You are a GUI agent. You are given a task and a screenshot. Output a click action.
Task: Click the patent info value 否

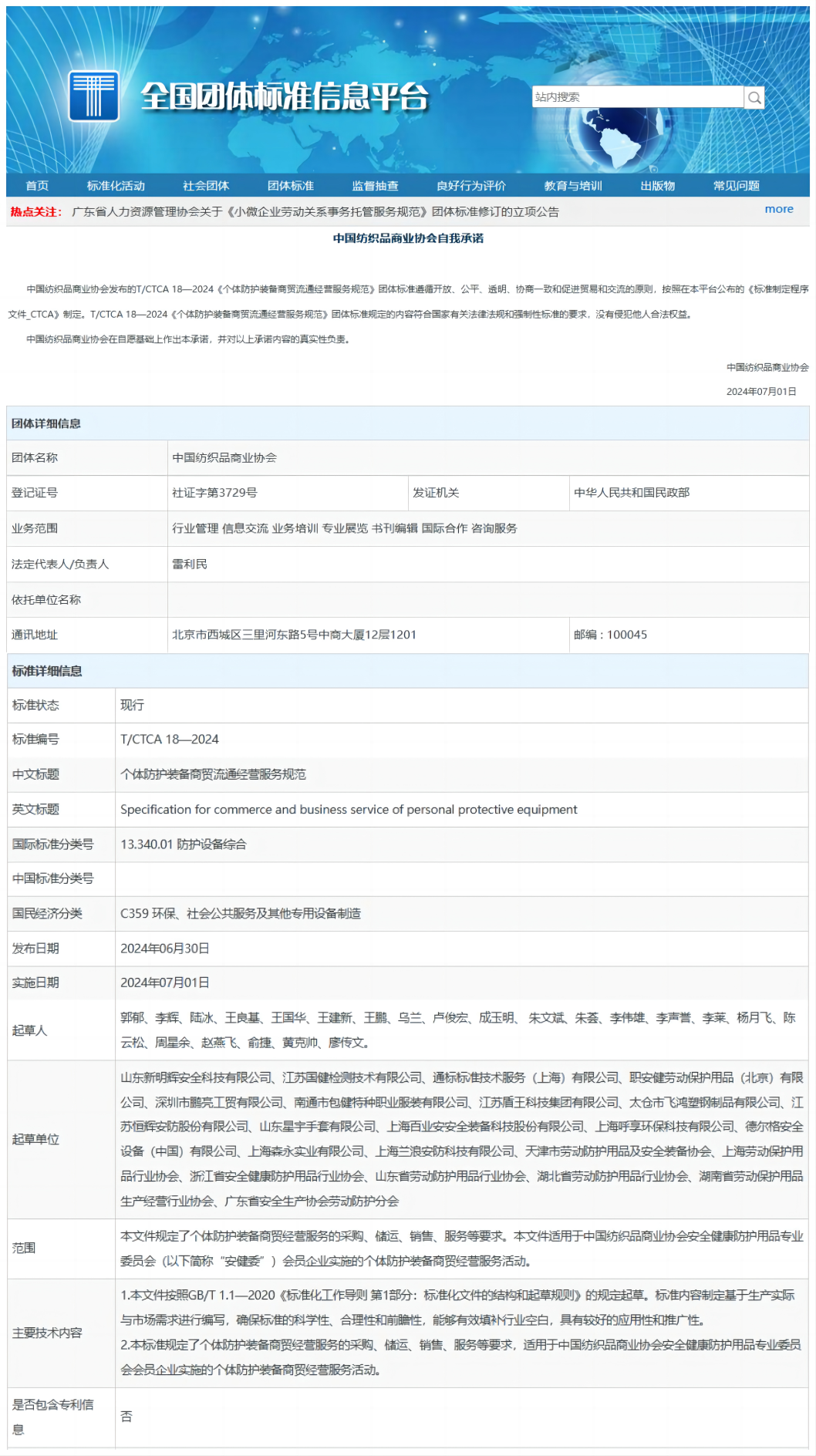[x=126, y=1417]
